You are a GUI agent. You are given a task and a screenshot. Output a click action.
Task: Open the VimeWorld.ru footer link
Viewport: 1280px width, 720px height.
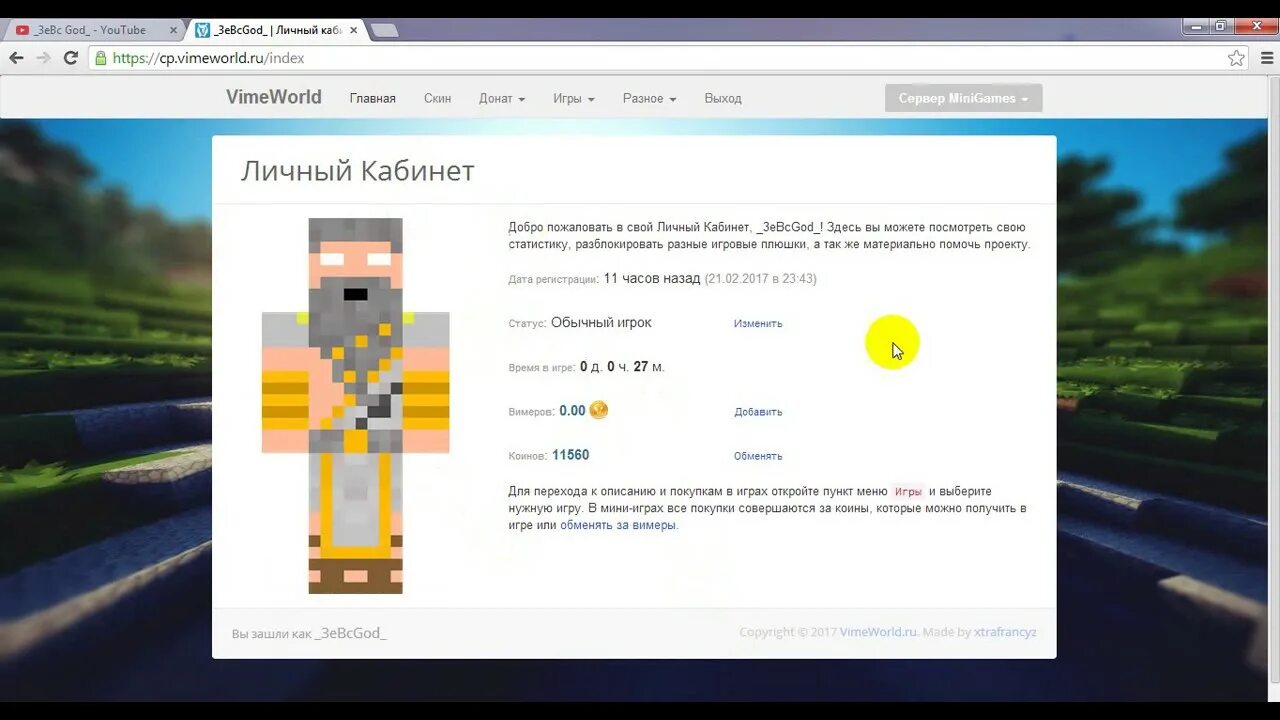pos(878,632)
